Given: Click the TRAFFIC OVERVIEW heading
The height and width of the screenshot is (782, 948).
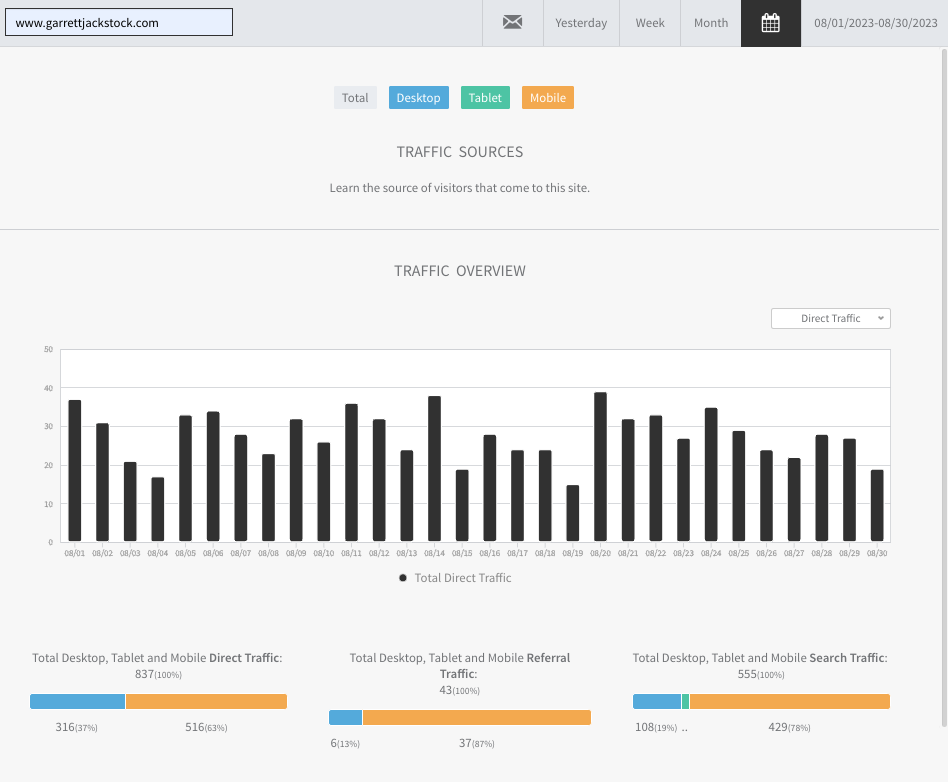Looking at the screenshot, I should (459, 271).
